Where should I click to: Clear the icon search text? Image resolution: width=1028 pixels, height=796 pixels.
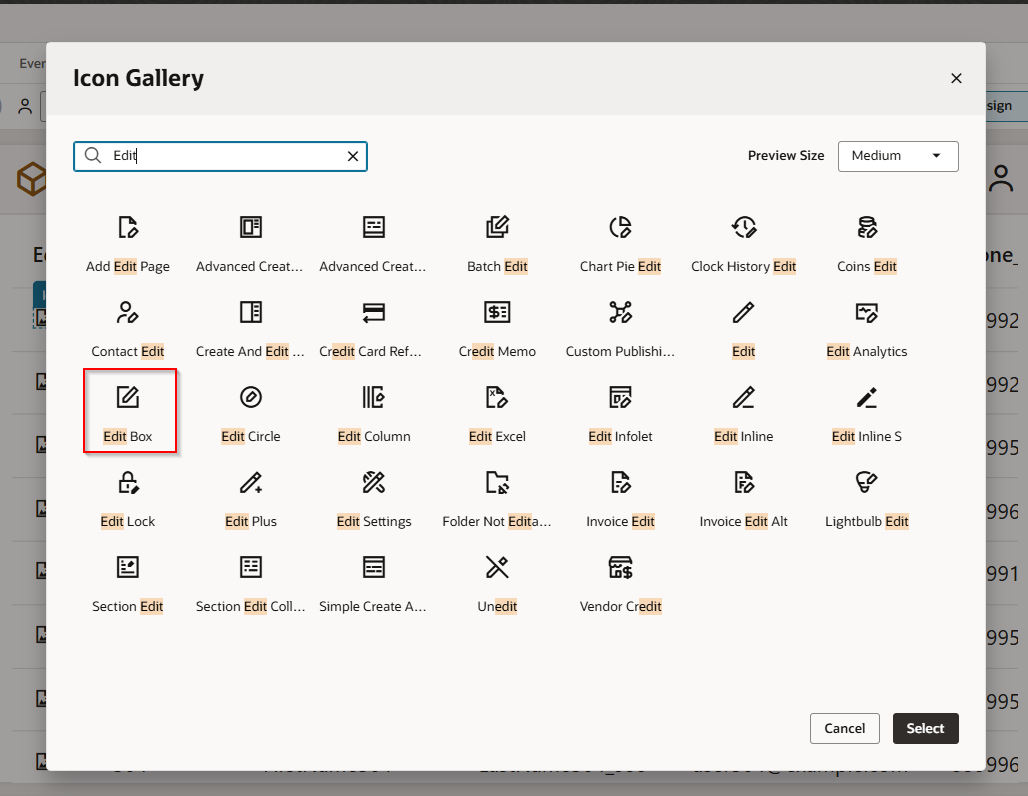point(352,156)
